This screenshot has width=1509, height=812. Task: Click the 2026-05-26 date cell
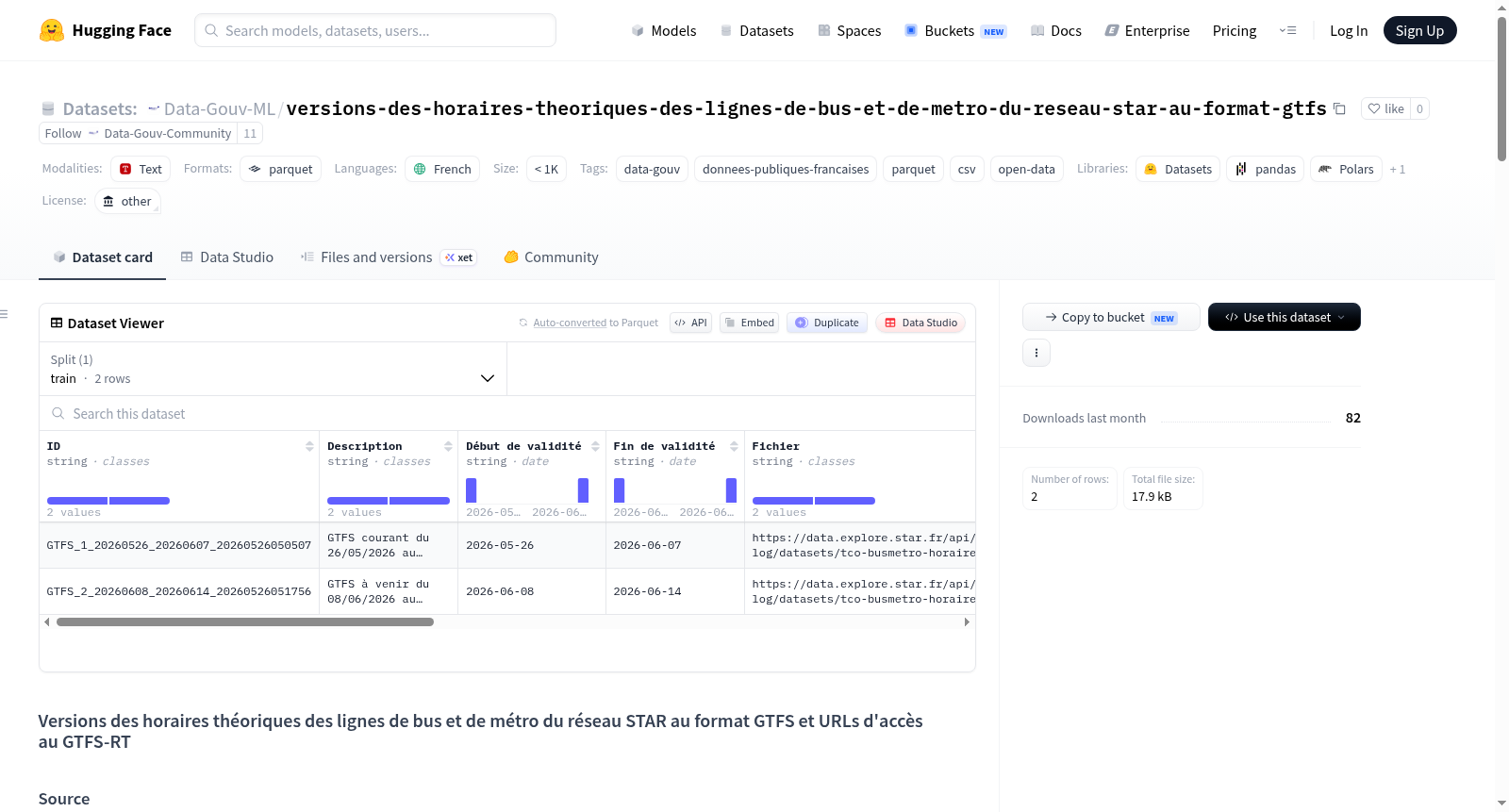point(532,545)
